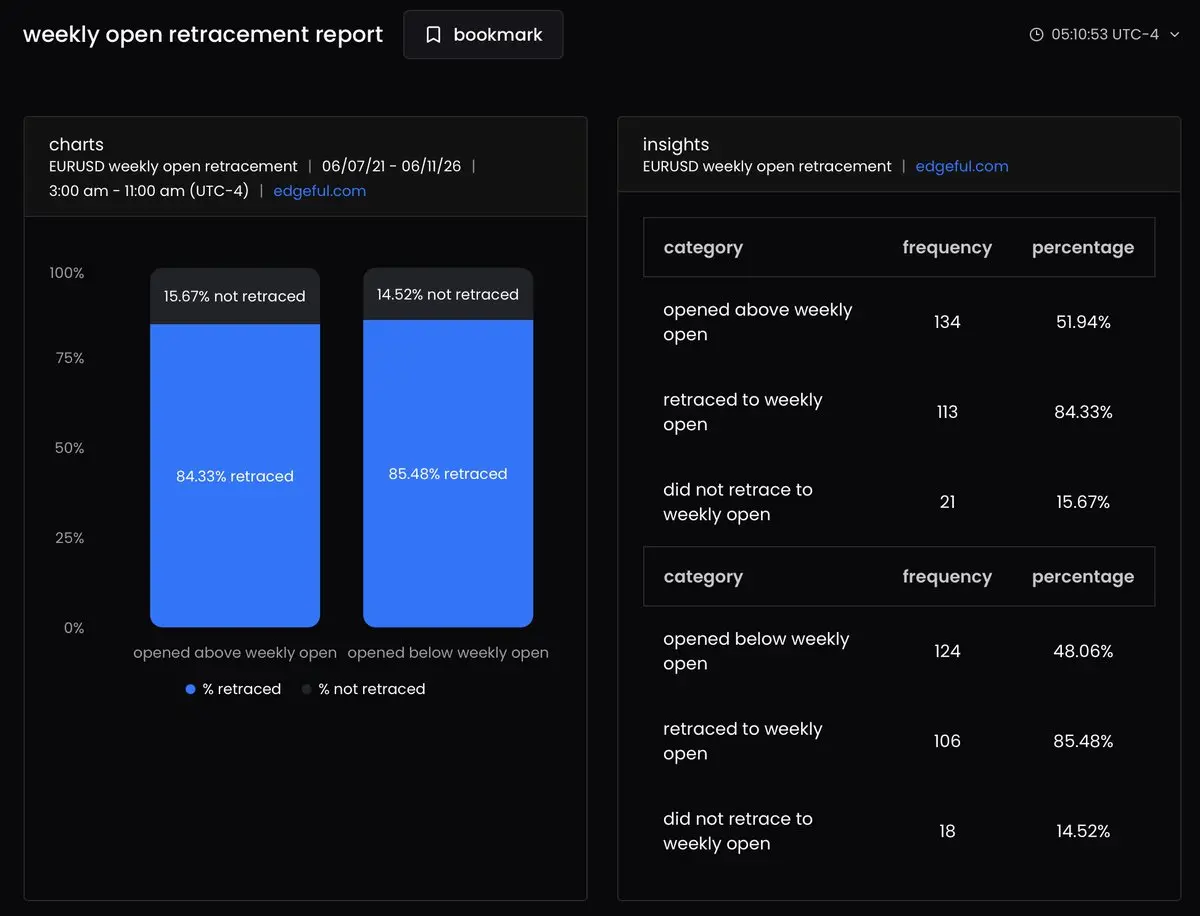The image size is (1200, 916).
Task: Select the 85.48% retraced blue bar
Action: click(448, 474)
